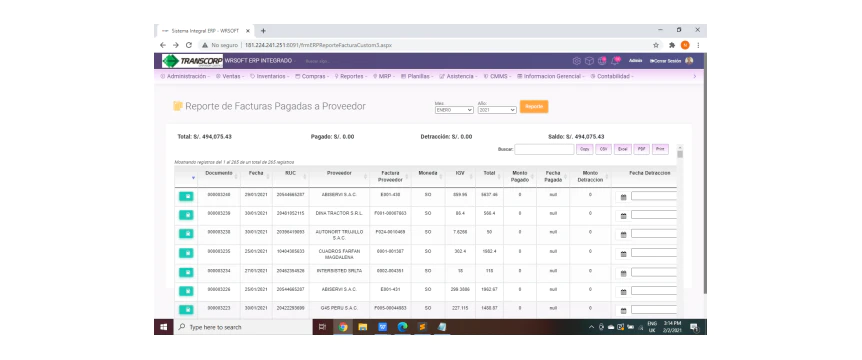The image size is (862, 360).
Task: Click the green save button for CUADROS FARFAN row
Action: [186, 253]
